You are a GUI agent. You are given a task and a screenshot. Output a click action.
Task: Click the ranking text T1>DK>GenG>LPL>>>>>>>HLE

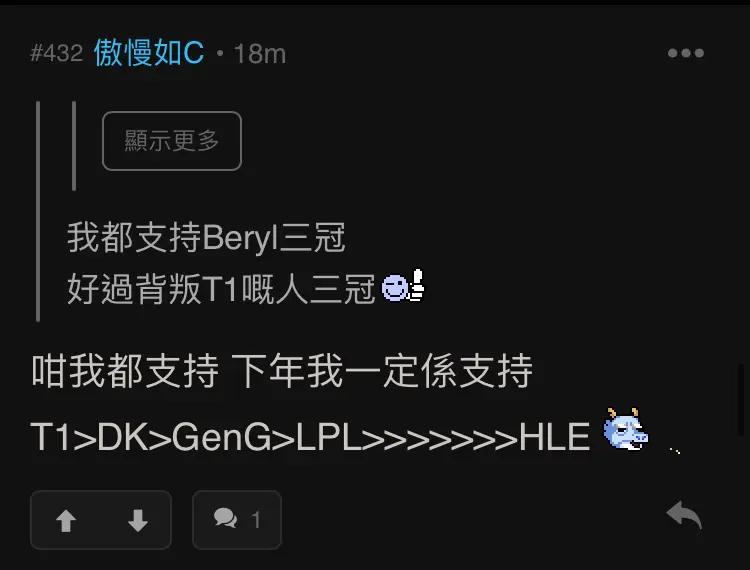310,436
